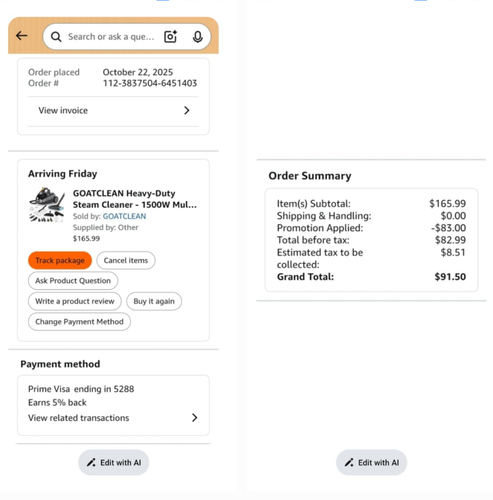
Task: Select Change Payment Method button
Action: coord(79,322)
